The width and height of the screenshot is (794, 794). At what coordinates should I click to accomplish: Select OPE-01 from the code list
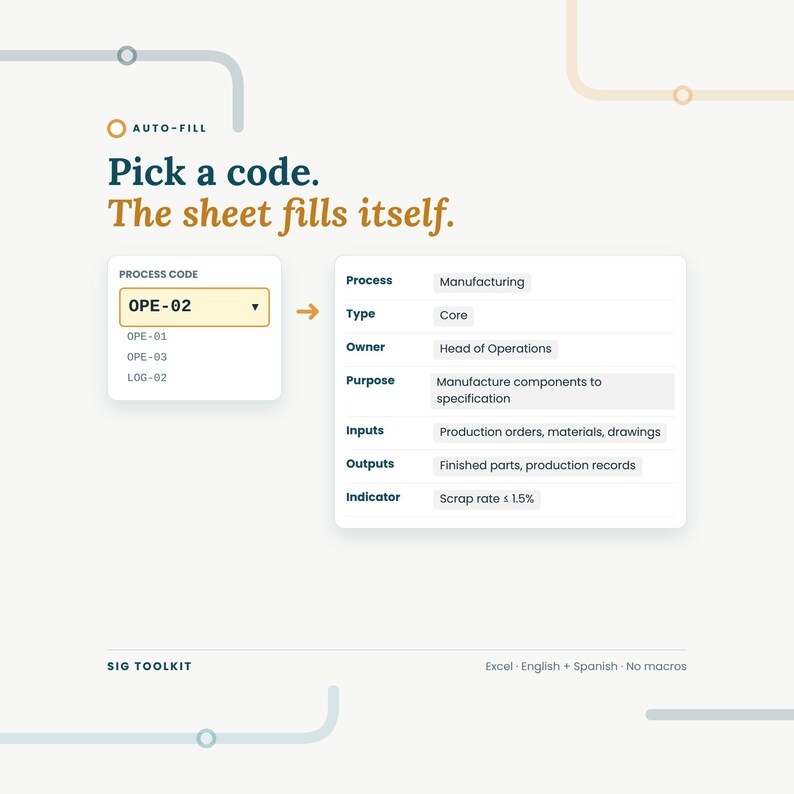click(x=147, y=336)
